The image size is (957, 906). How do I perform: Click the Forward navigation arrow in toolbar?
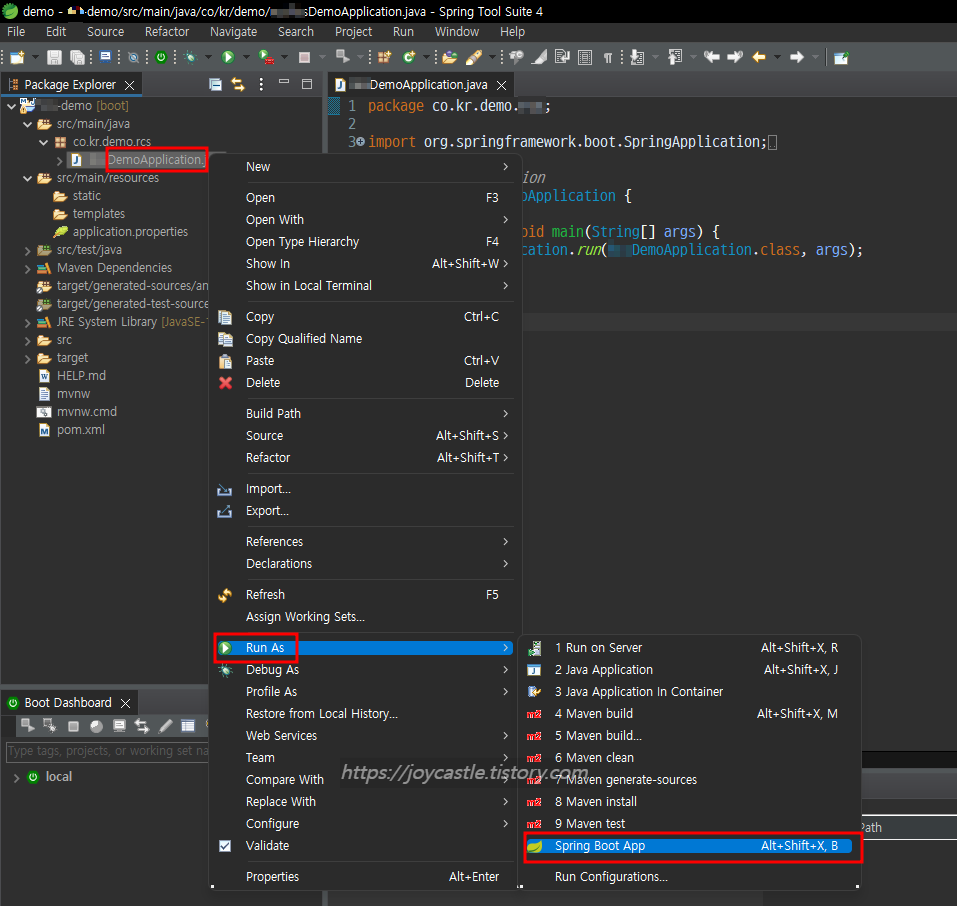[x=796, y=57]
